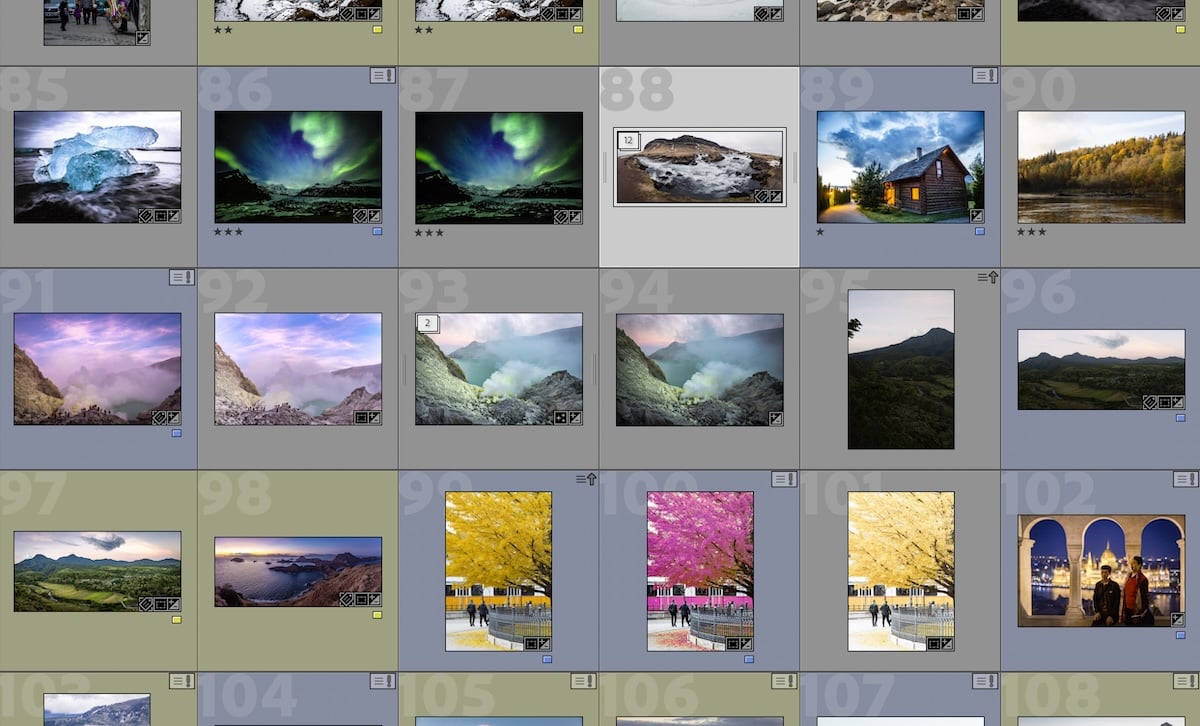This screenshot has height=726, width=1200.
Task: Click the yellow color label below the snowy mountain photo
Action: [377, 31]
